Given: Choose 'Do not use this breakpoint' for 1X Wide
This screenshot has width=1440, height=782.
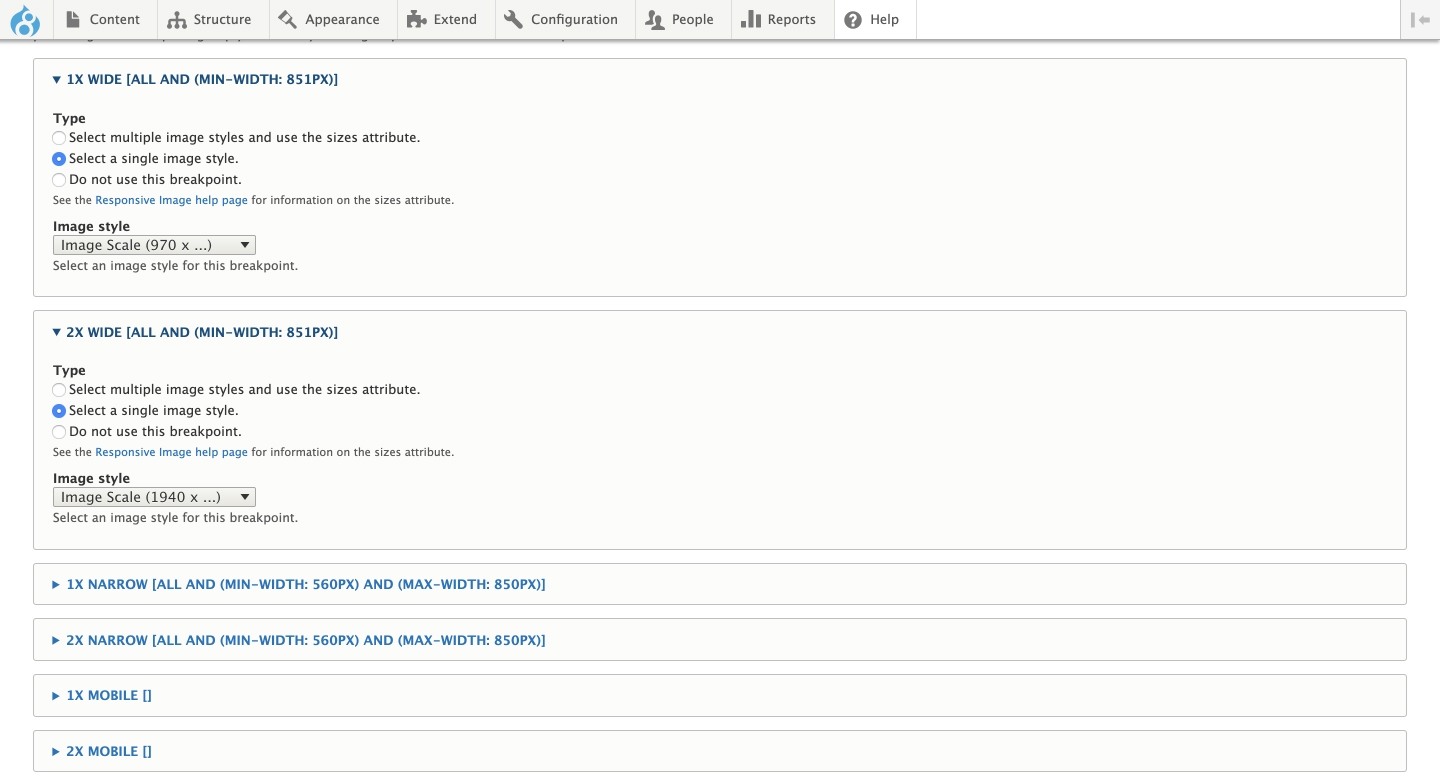Looking at the screenshot, I should (60, 180).
